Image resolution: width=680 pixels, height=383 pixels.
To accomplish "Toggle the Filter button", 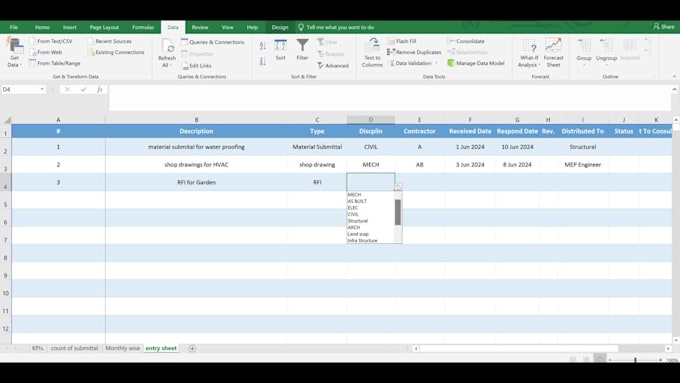I will coord(302,49).
